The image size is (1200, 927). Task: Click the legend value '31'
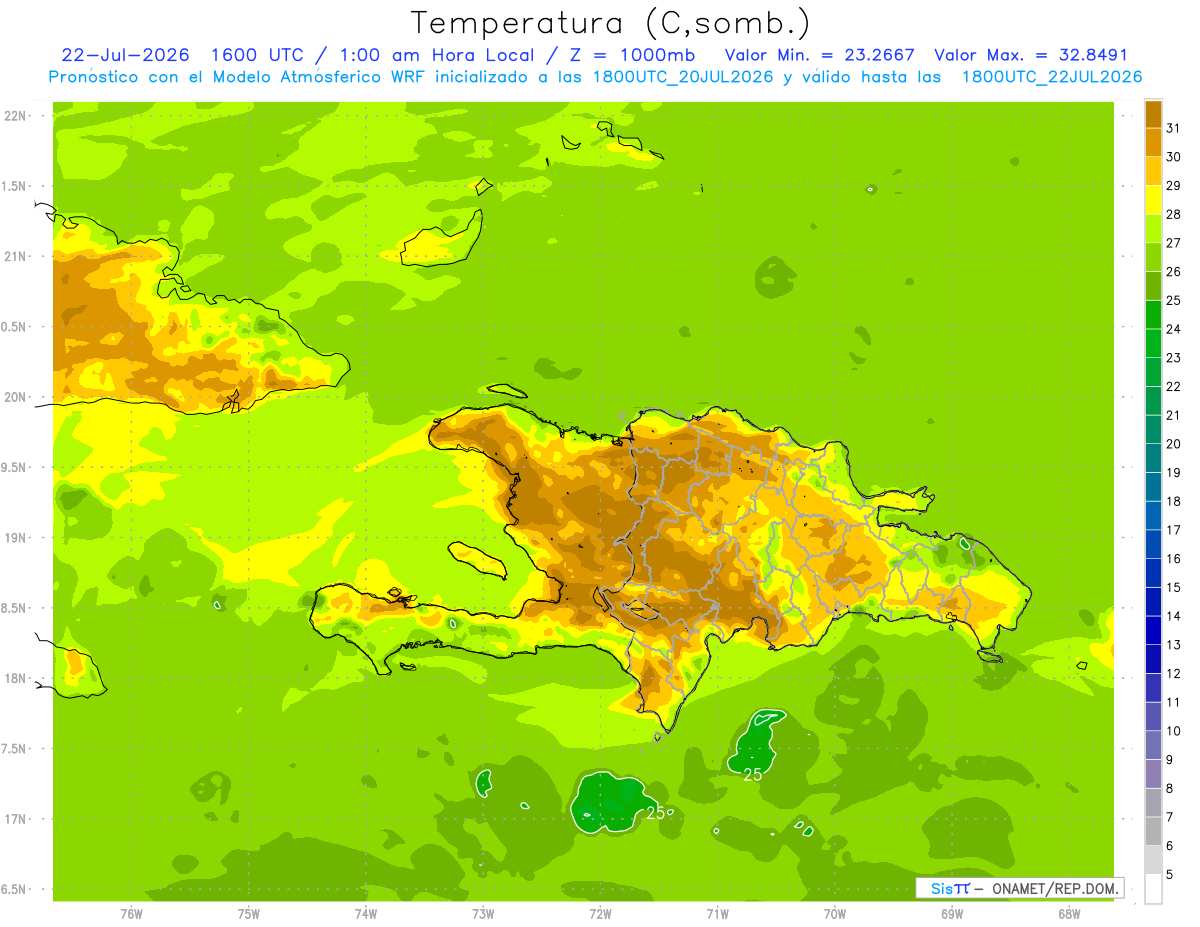coord(1174,128)
